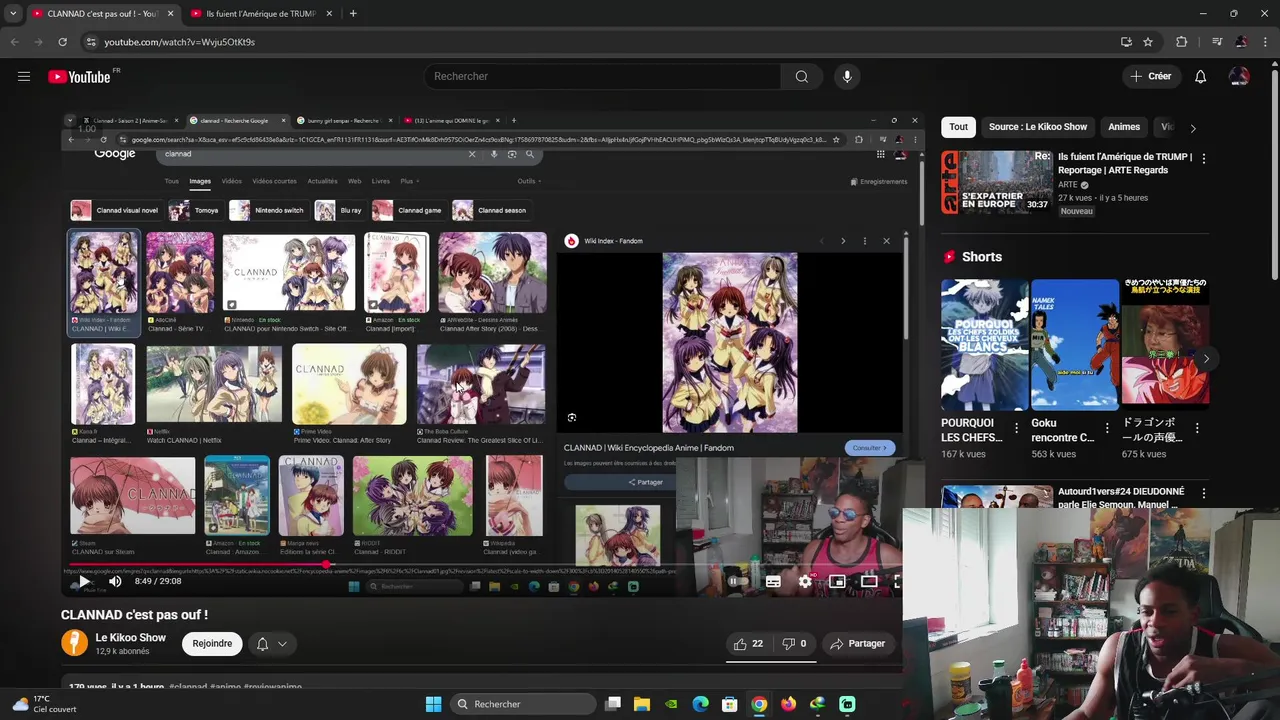
Task: Go to YouTube home via logo
Action: [x=80, y=77]
